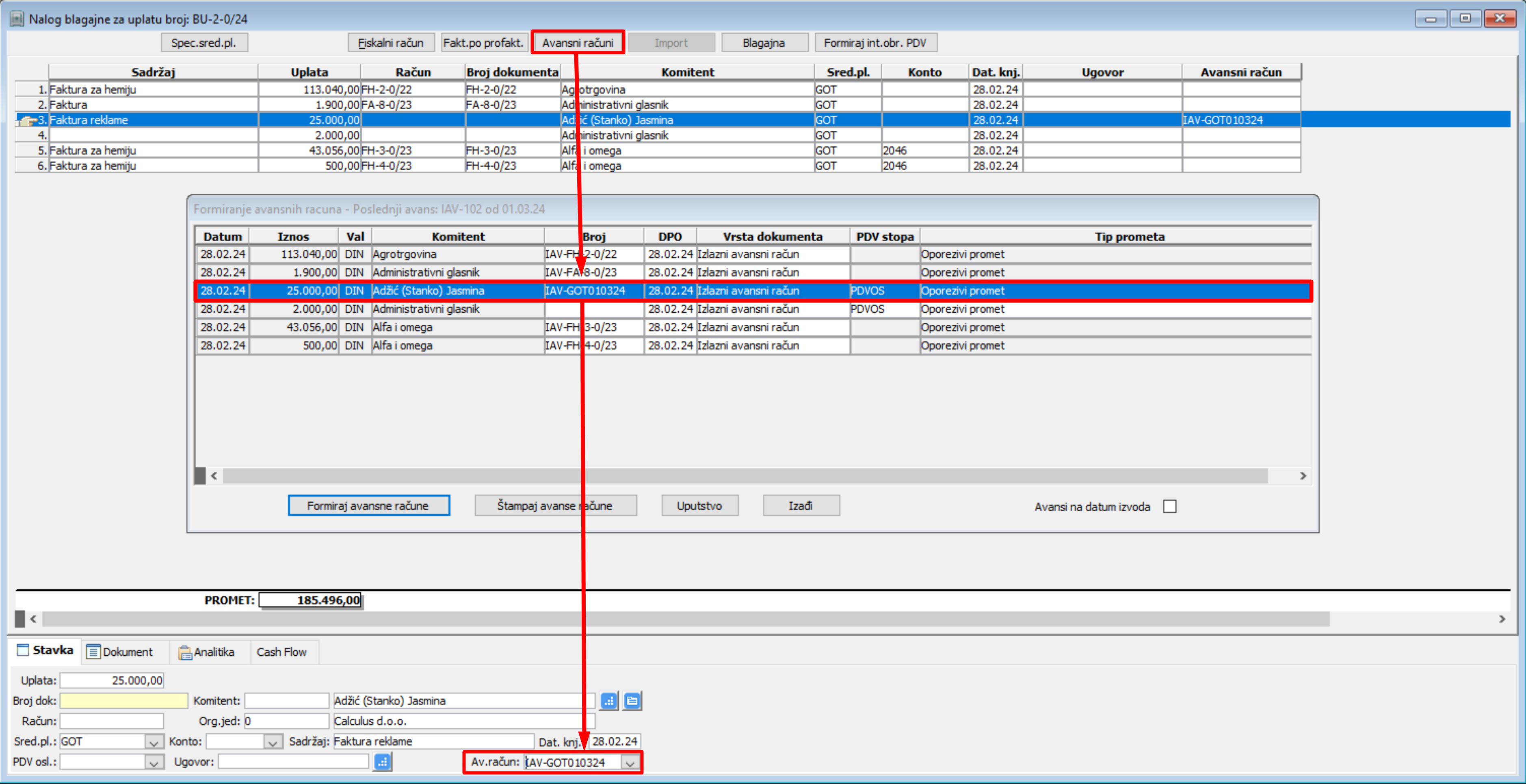Open Komitent card list icon
Screen dimensions: 1526x784
point(632,701)
